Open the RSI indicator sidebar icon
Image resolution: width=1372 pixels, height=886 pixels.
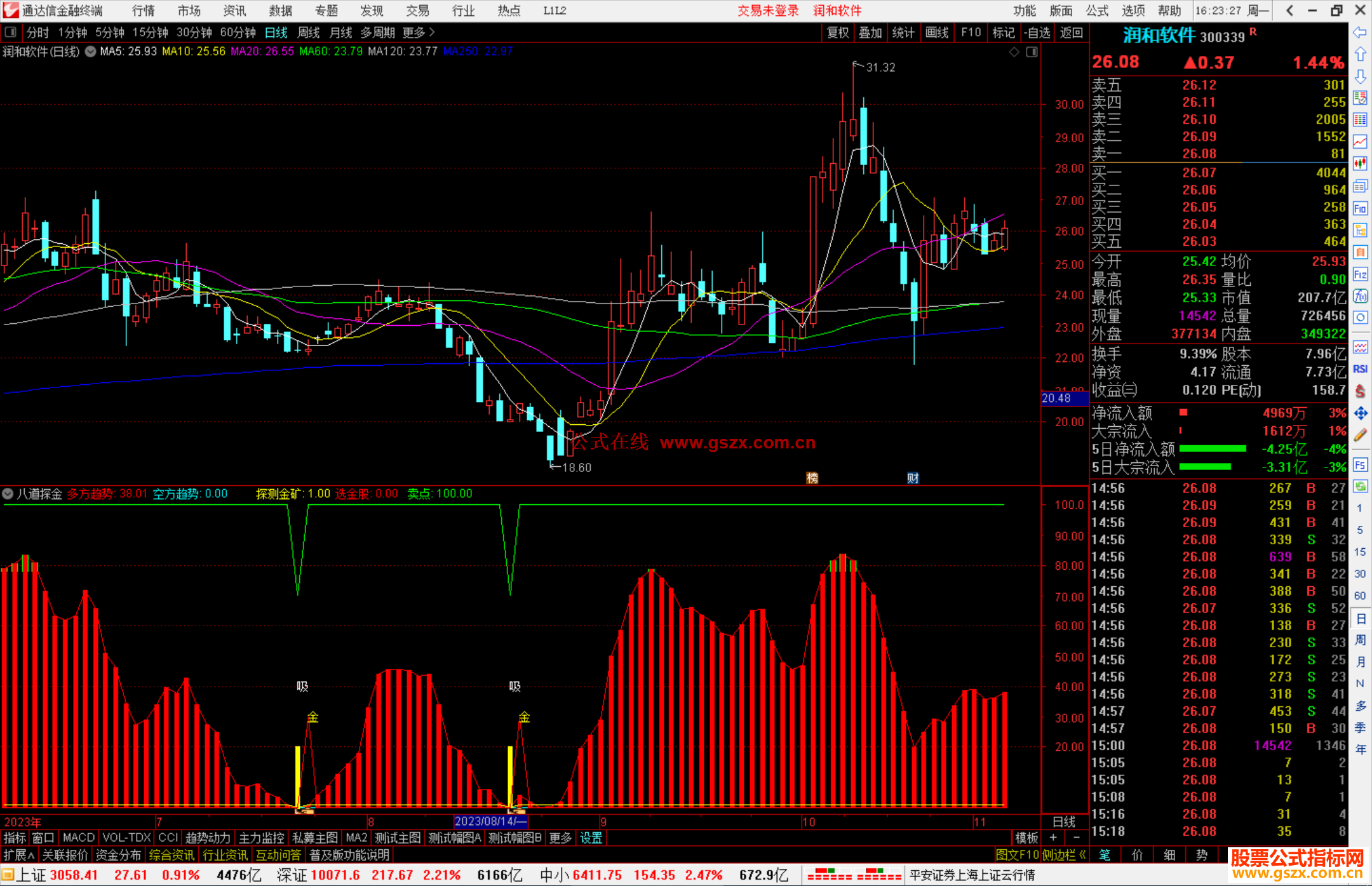[1360, 369]
